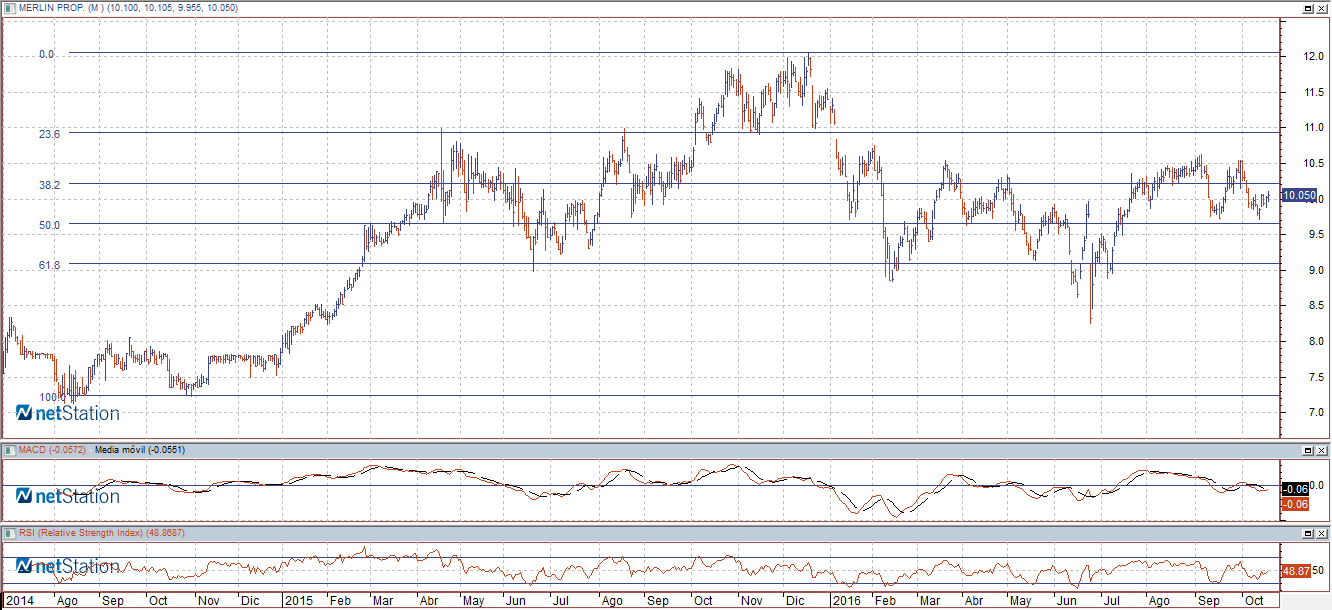Close the MERLIN PROP. chart panel
The height and width of the screenshot is (610, 1332).
click(x=1321, y=8)
